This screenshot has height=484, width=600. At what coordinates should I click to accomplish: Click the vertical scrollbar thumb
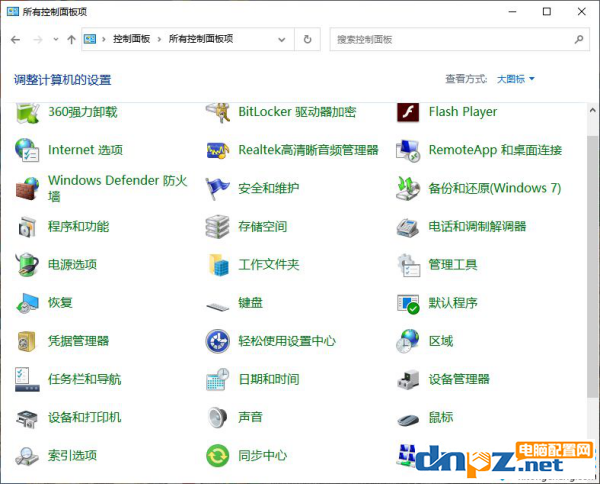coord(592,266)
